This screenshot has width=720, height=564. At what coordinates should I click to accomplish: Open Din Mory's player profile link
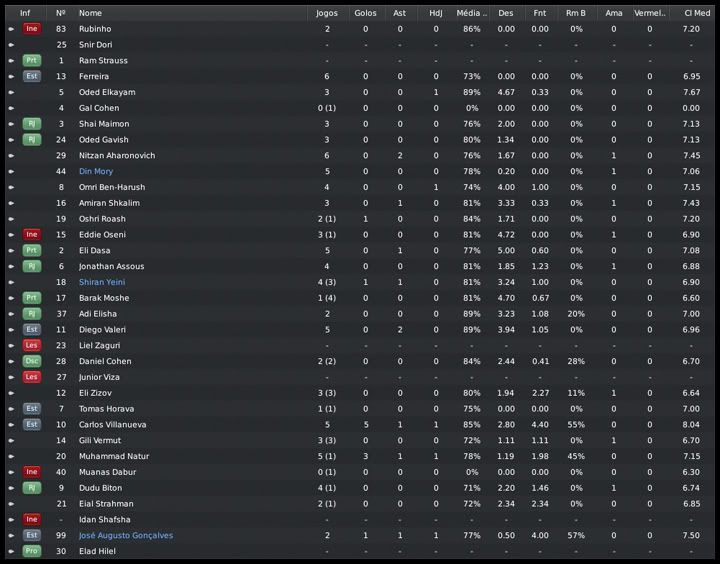click(96, 172)
